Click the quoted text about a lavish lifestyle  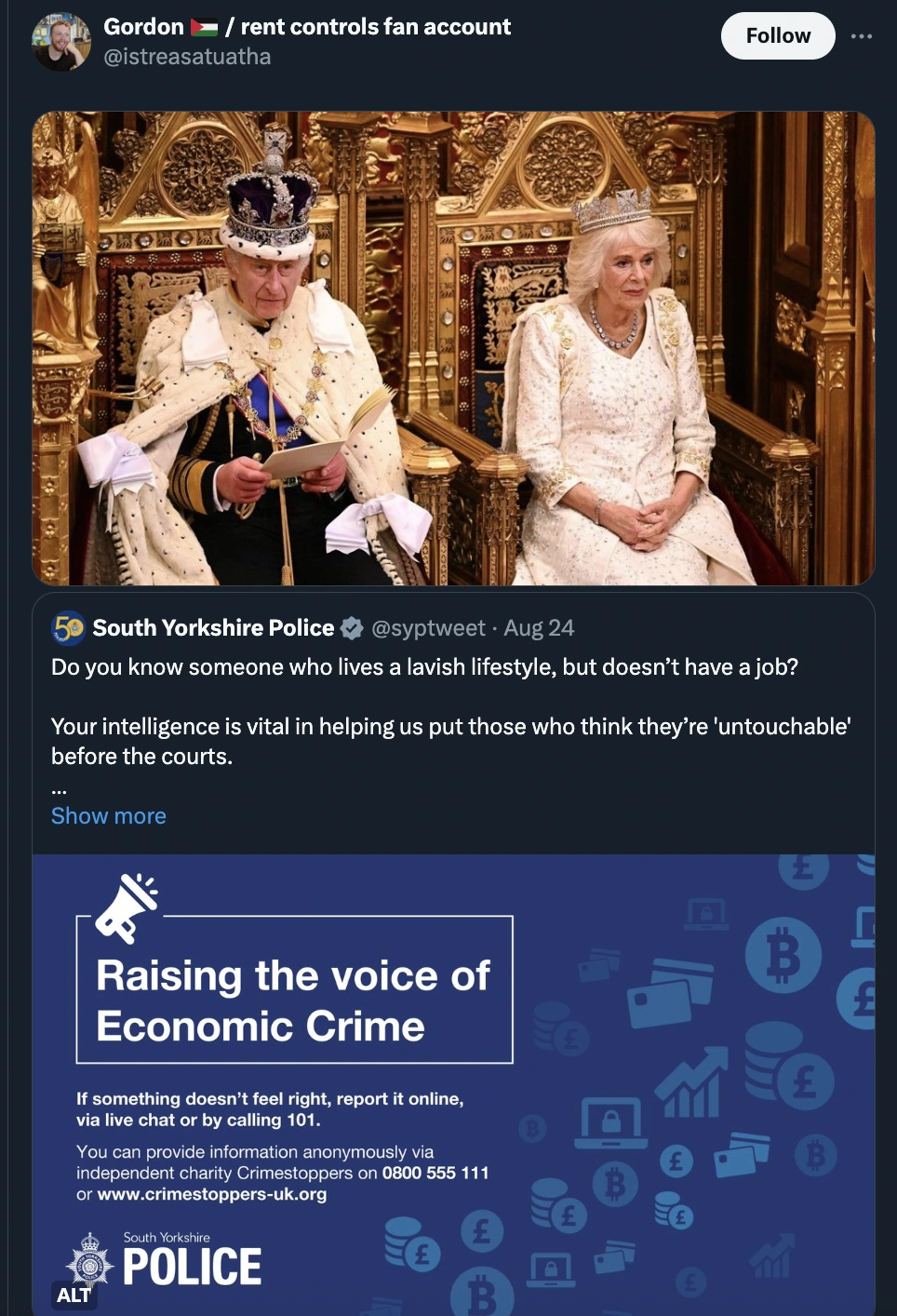click(x=424, y=667)
